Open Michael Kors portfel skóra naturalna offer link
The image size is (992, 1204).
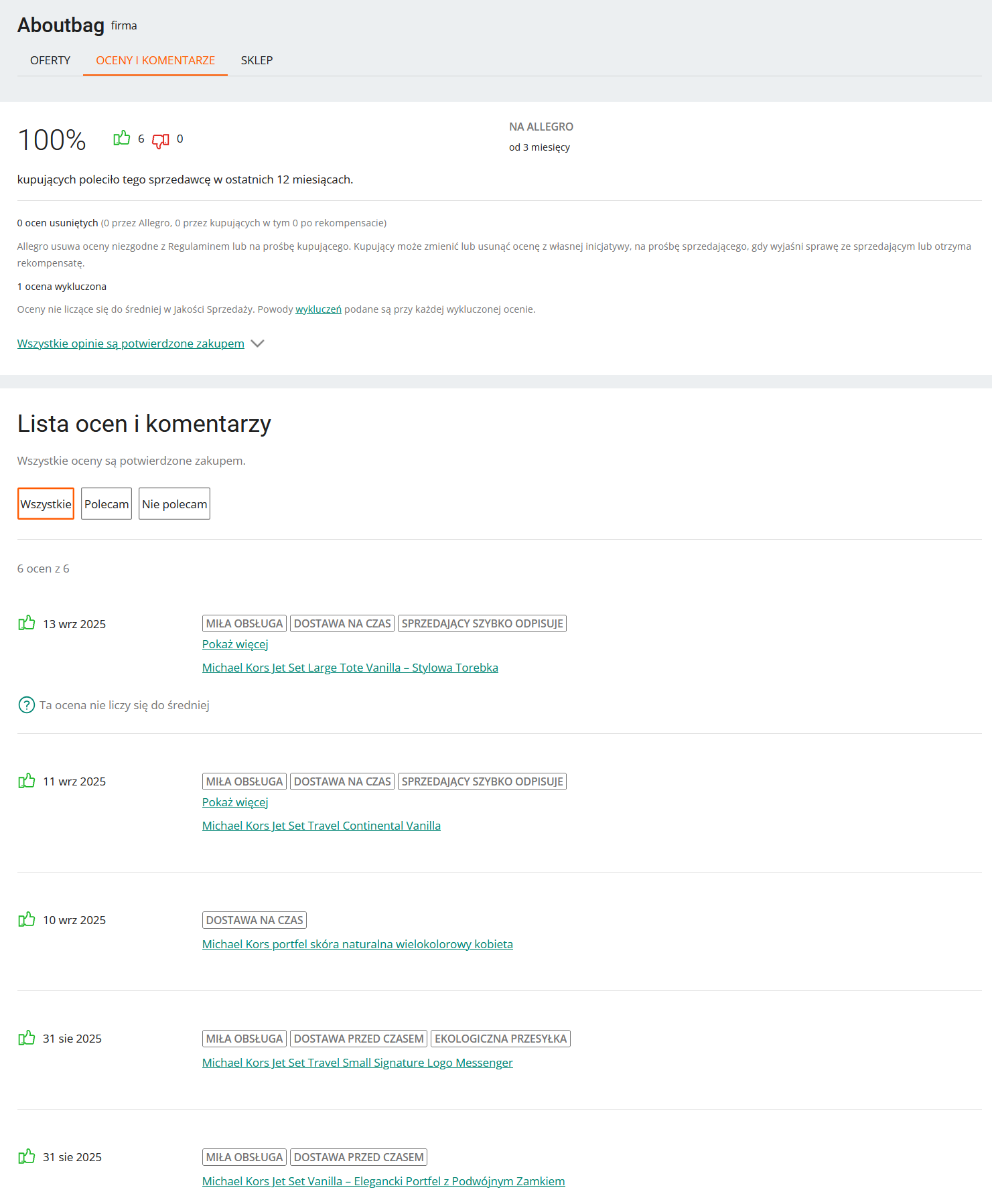click(x=357, y=944)
